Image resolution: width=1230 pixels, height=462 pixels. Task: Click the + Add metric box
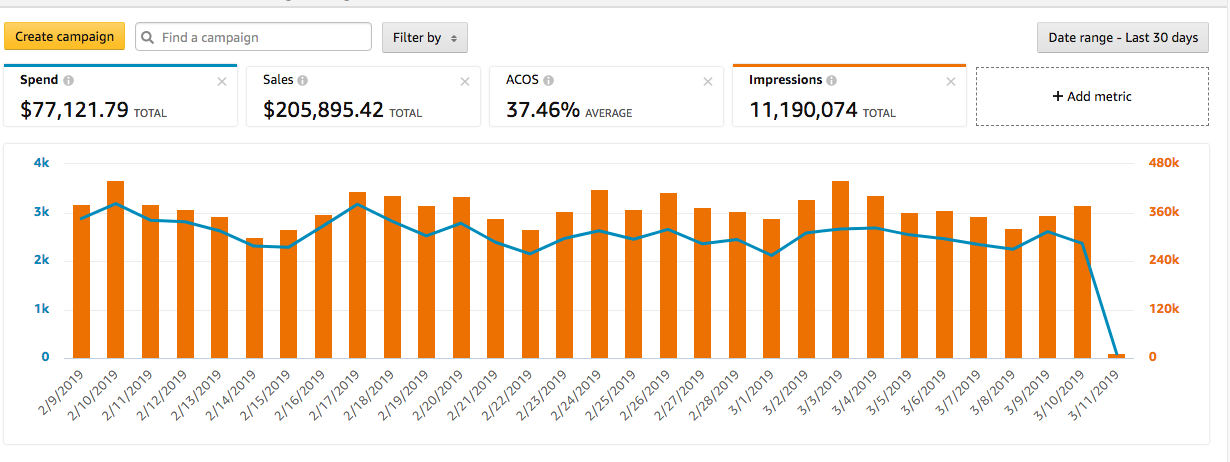(1092, 96)
